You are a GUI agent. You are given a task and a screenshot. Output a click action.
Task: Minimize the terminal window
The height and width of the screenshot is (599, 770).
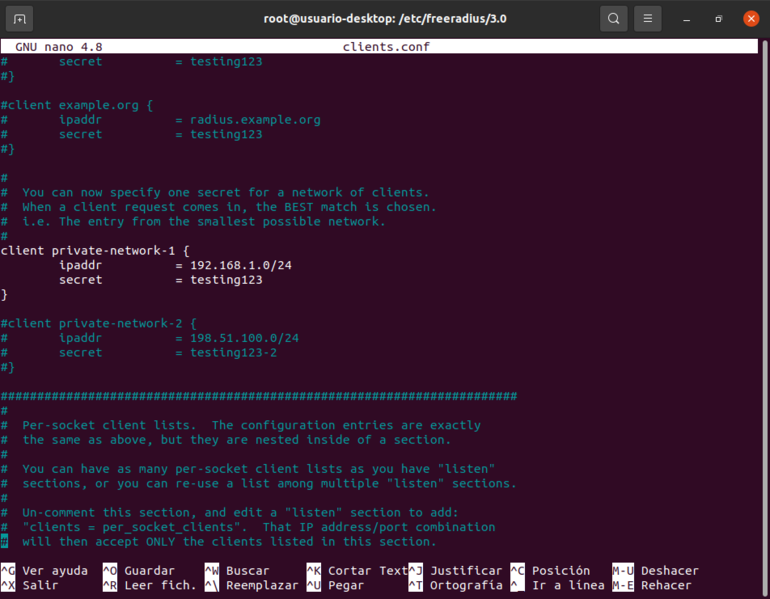(687, 19)
